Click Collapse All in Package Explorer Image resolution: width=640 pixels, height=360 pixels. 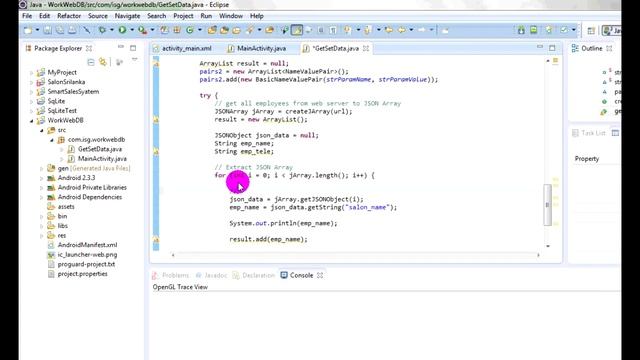(x=91, y=62)
